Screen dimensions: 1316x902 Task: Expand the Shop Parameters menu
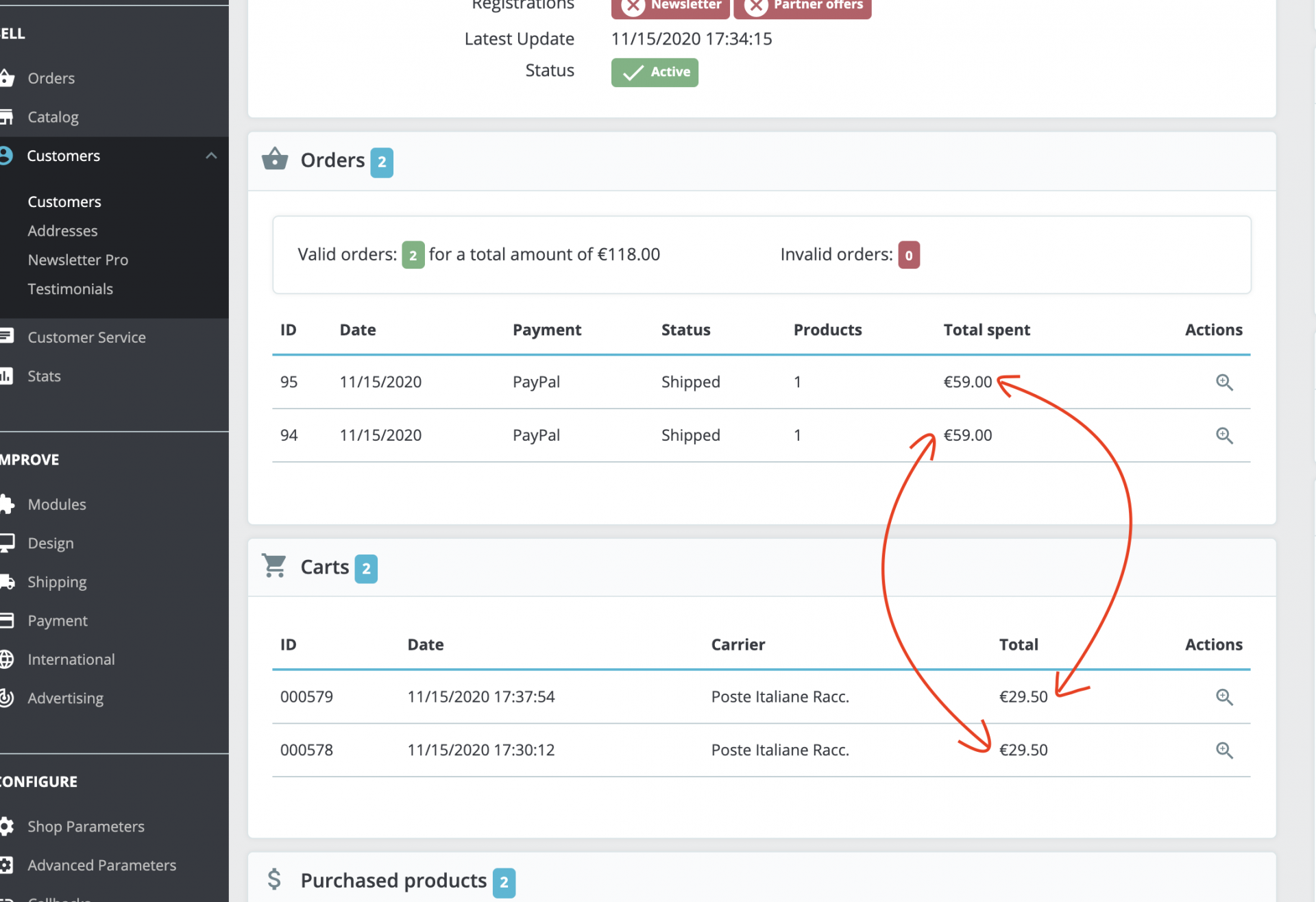[86, 827]
